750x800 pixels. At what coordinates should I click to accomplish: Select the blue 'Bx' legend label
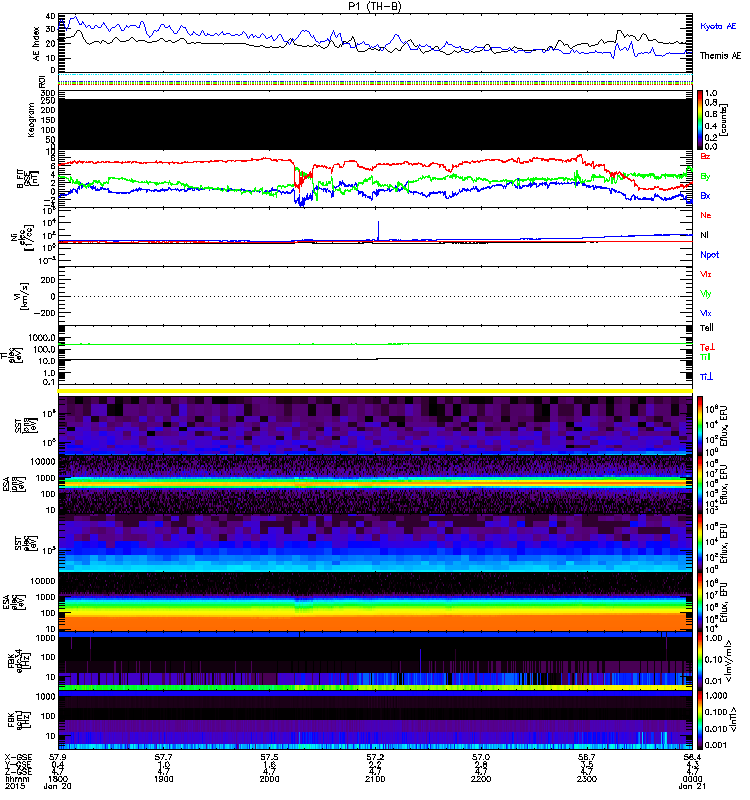click(x=705, y=195)
